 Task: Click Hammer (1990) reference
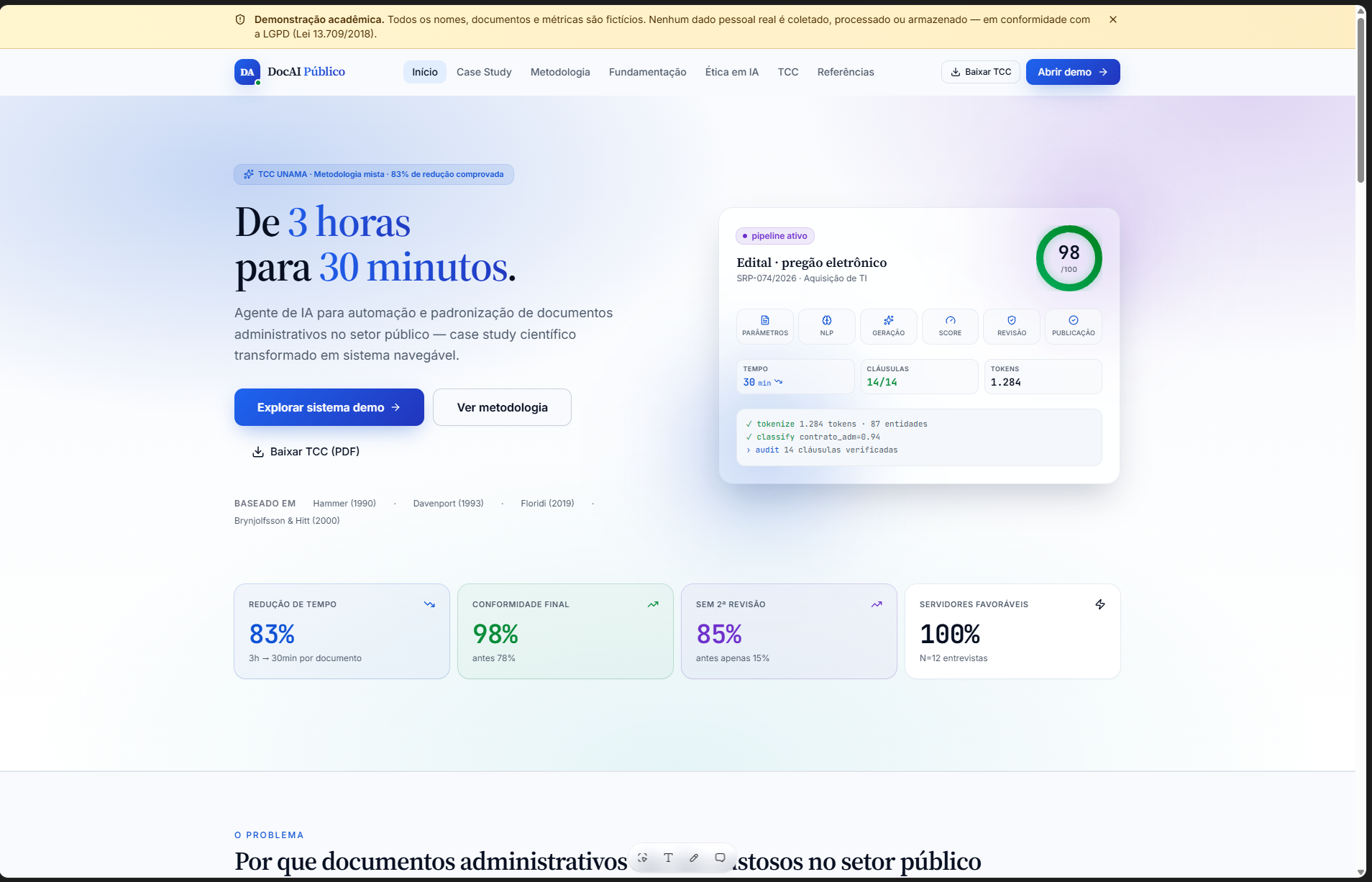tap(344, 504)
